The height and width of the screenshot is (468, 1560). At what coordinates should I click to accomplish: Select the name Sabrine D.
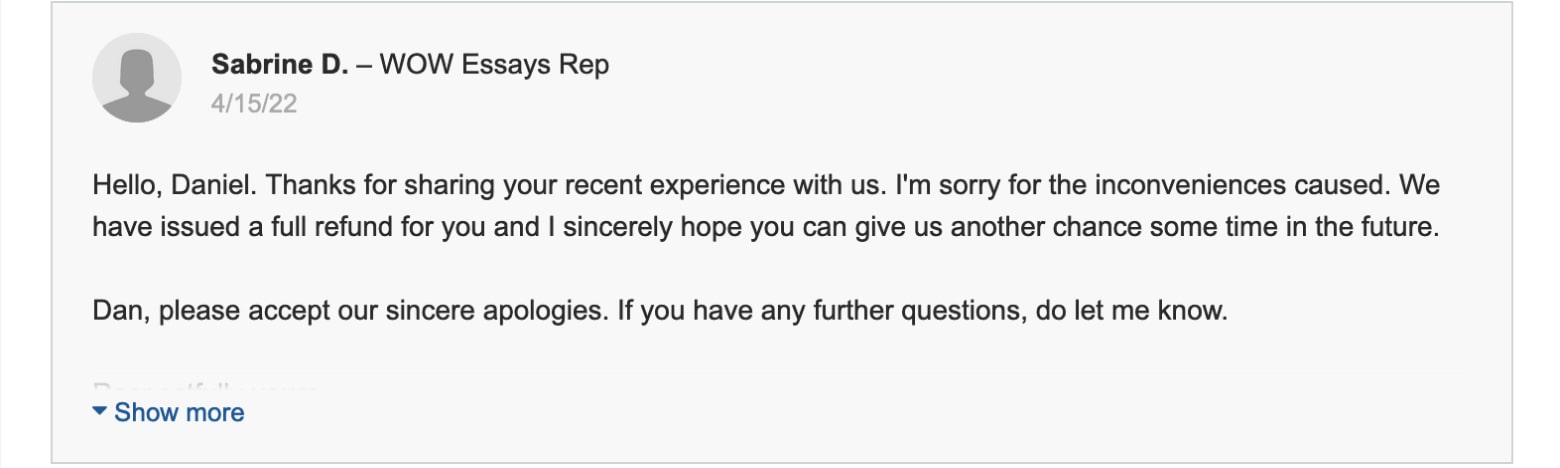[x=281, y=66]
